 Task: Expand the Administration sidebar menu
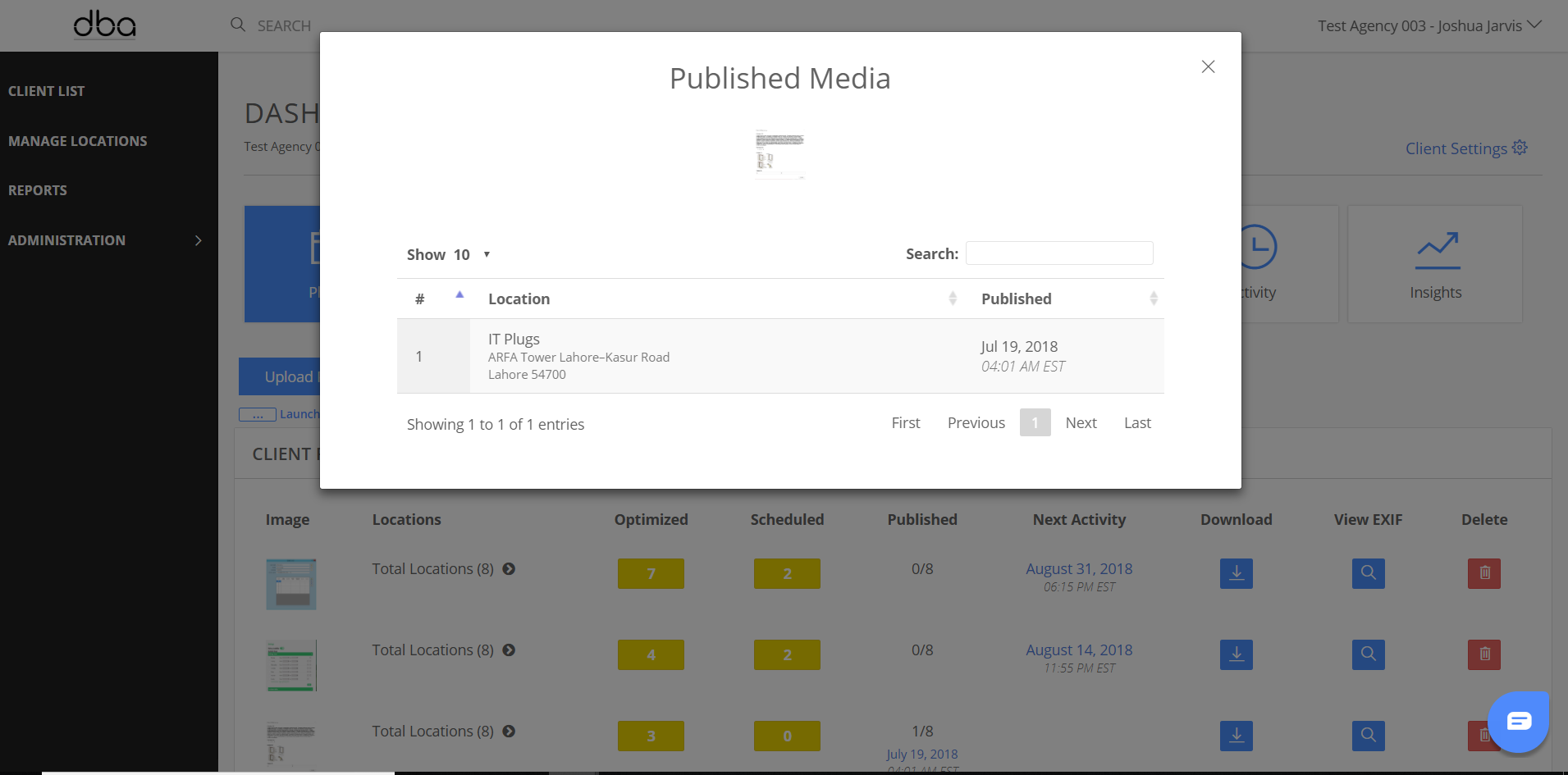point(198,240)
